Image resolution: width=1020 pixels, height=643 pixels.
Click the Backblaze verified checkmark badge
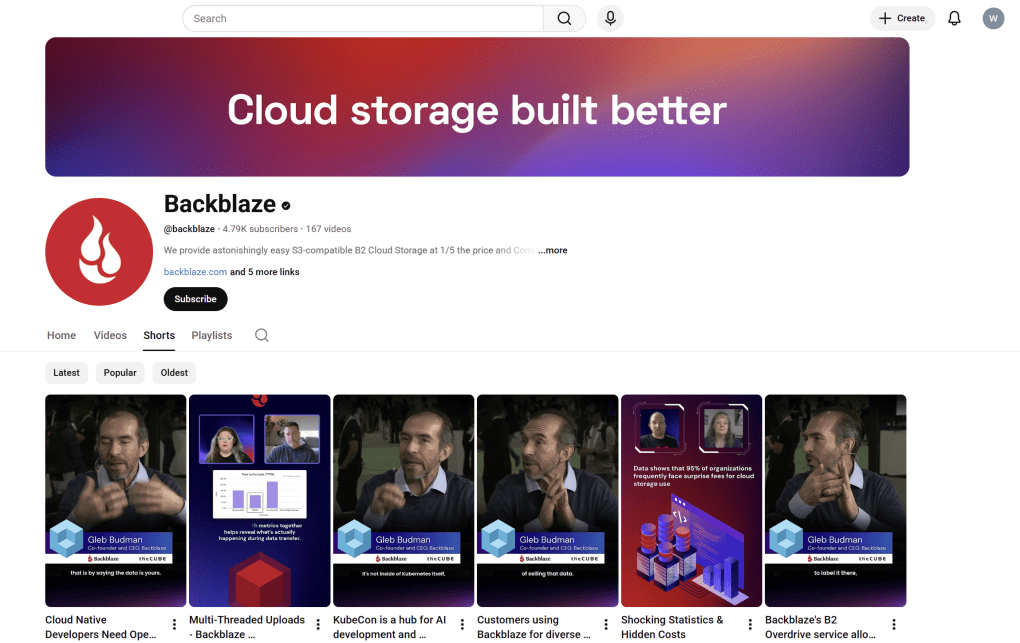(286, 206)
